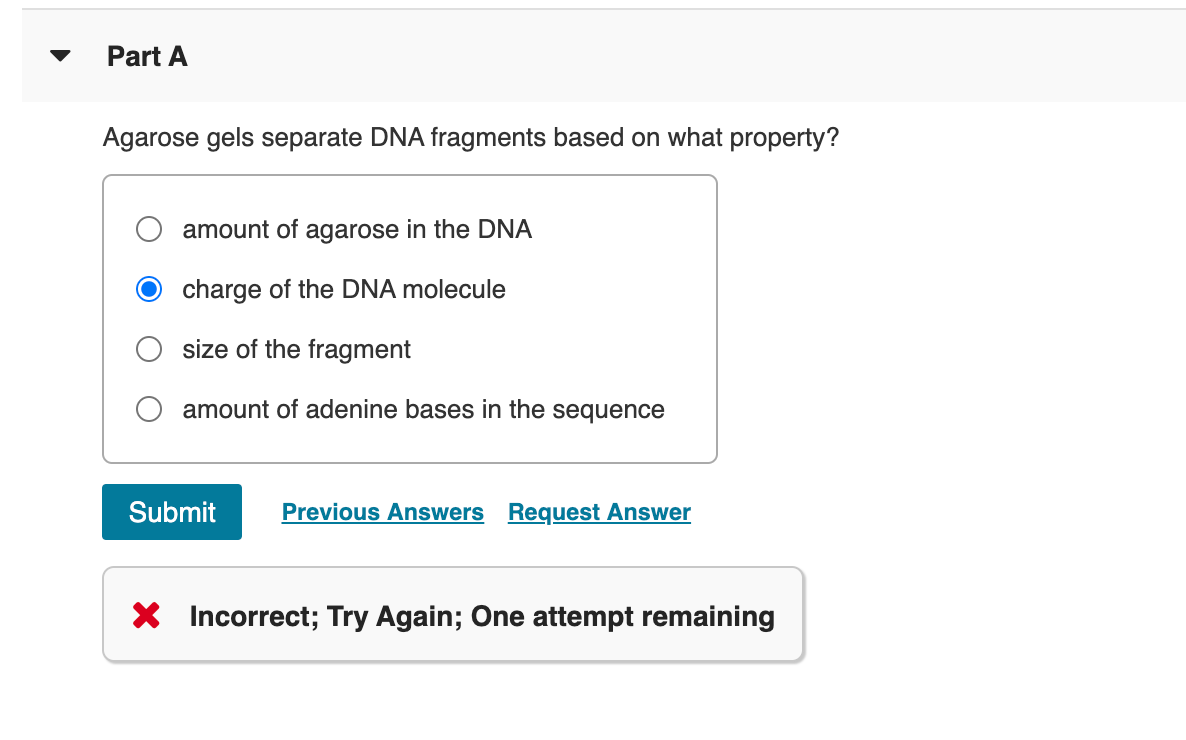Select the amount of agarose radio button
This screenshot has height=740, width=1186.
click(149, 230)
